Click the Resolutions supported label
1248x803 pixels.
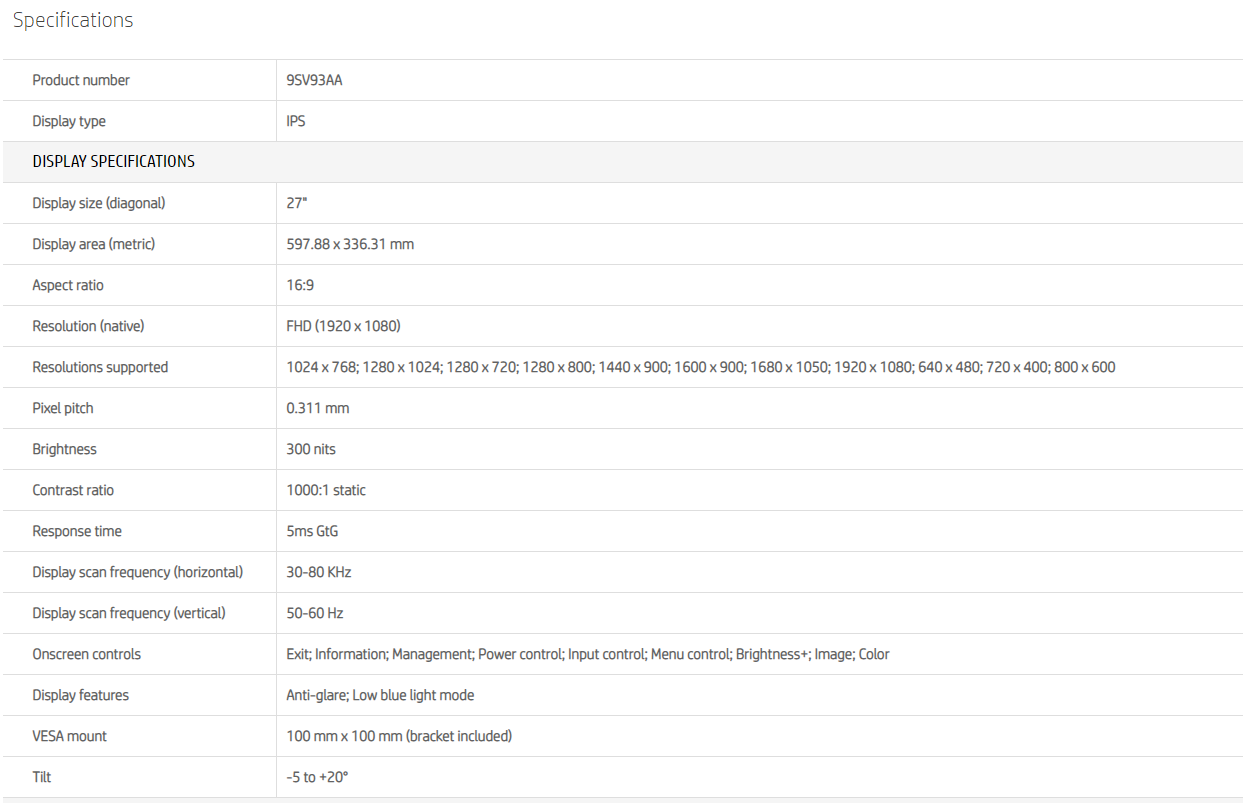(x=100, y=367)
